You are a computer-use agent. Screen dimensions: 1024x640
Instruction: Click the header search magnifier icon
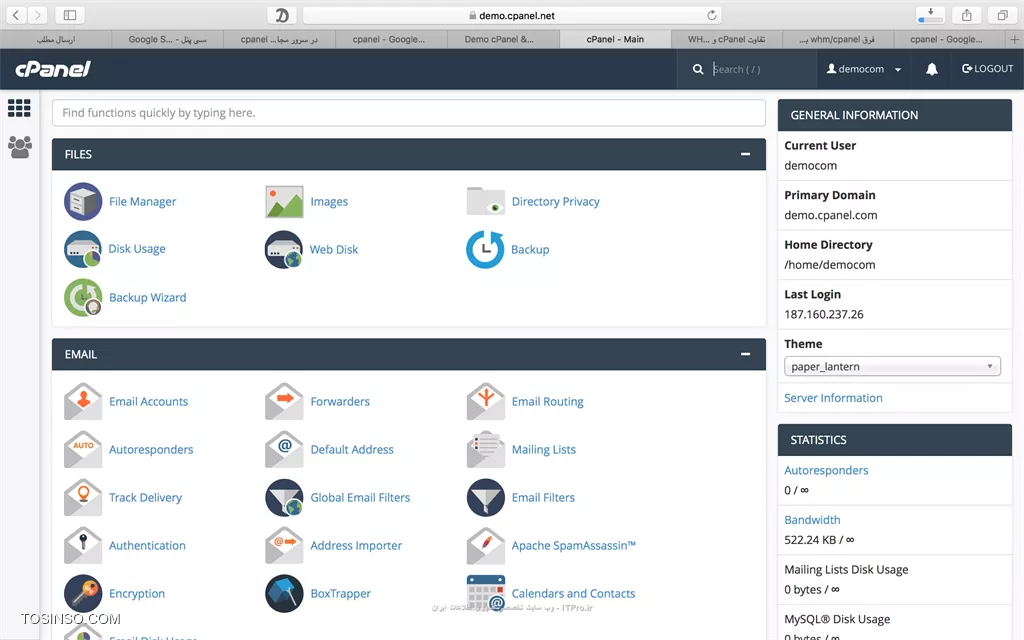[698, 69]
